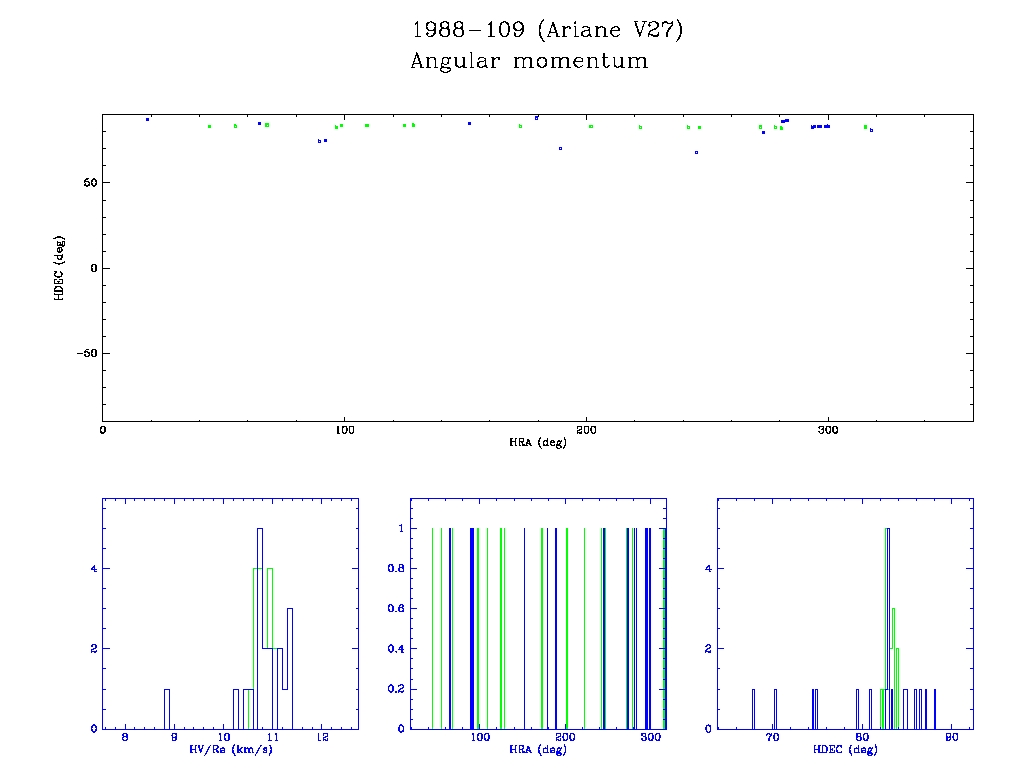Click the '200' tick label on scatter plot x-axis
The height and width of the screenshot is (768, 1024).
(586, 430)
